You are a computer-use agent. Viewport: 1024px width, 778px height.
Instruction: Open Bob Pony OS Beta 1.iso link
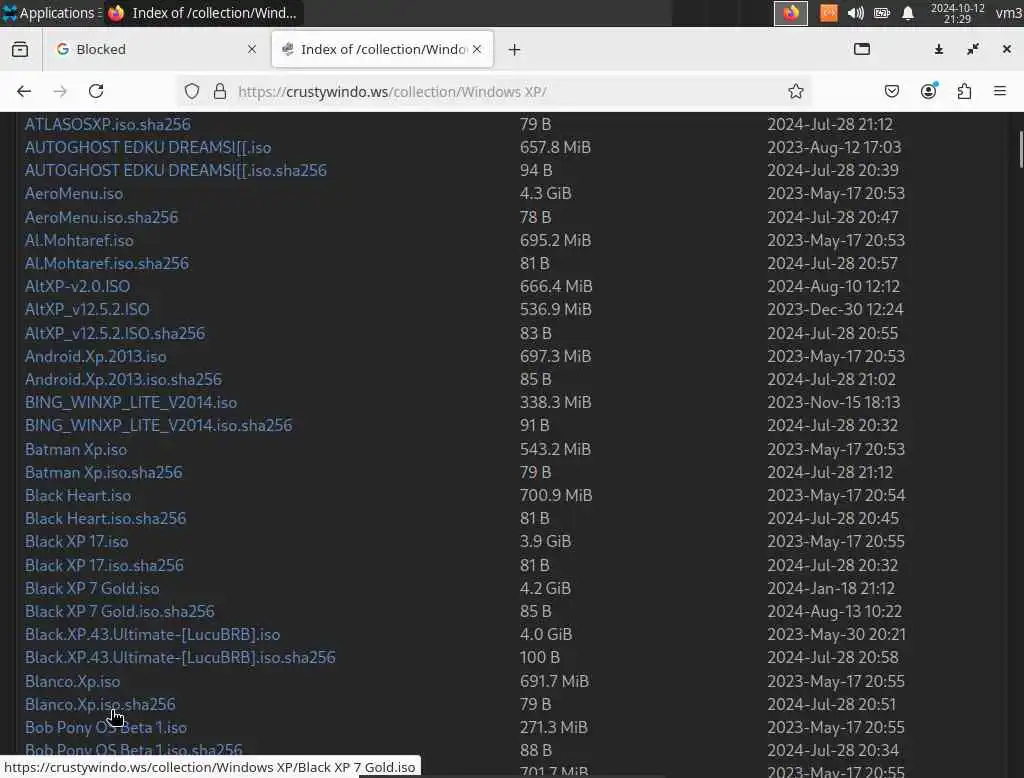[106, 728]
